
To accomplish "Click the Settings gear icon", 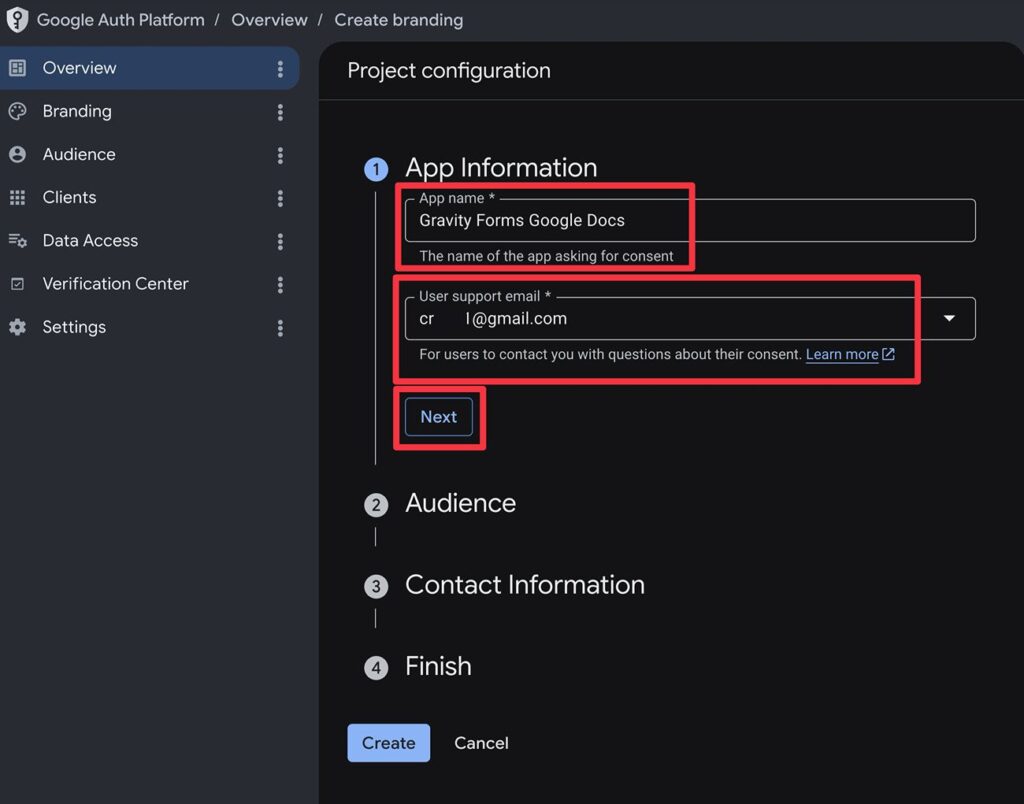I will 18,327.
